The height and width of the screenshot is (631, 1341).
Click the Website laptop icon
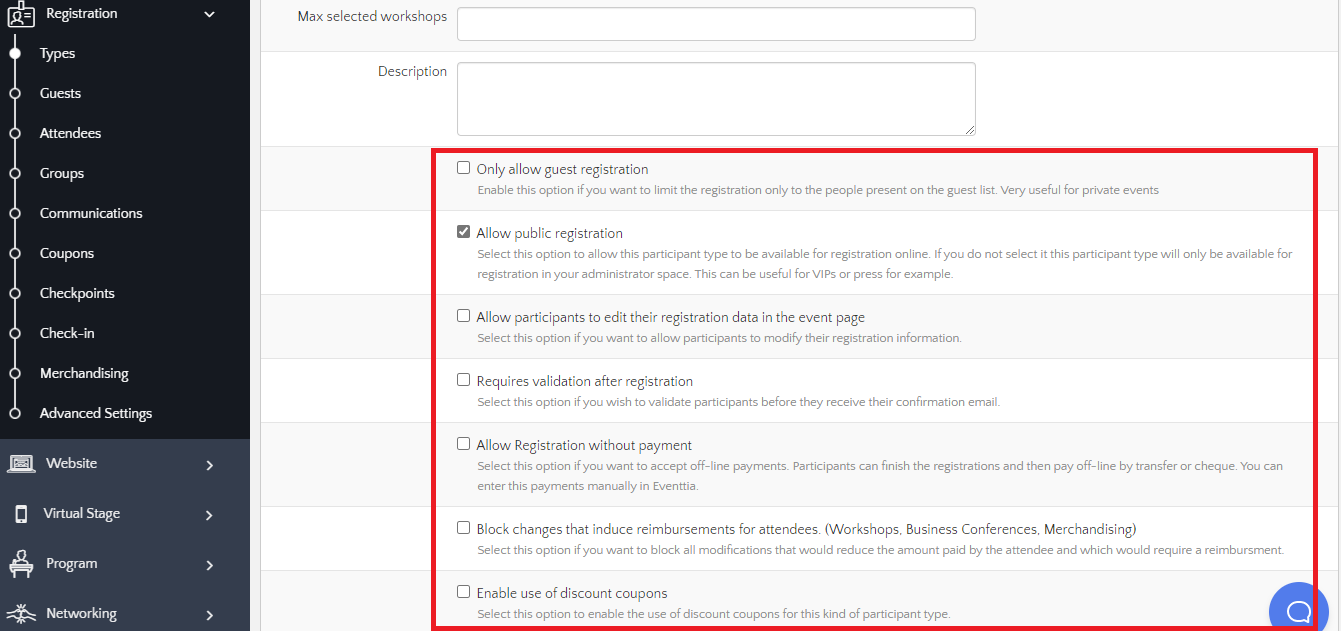[x=21, y=464]
